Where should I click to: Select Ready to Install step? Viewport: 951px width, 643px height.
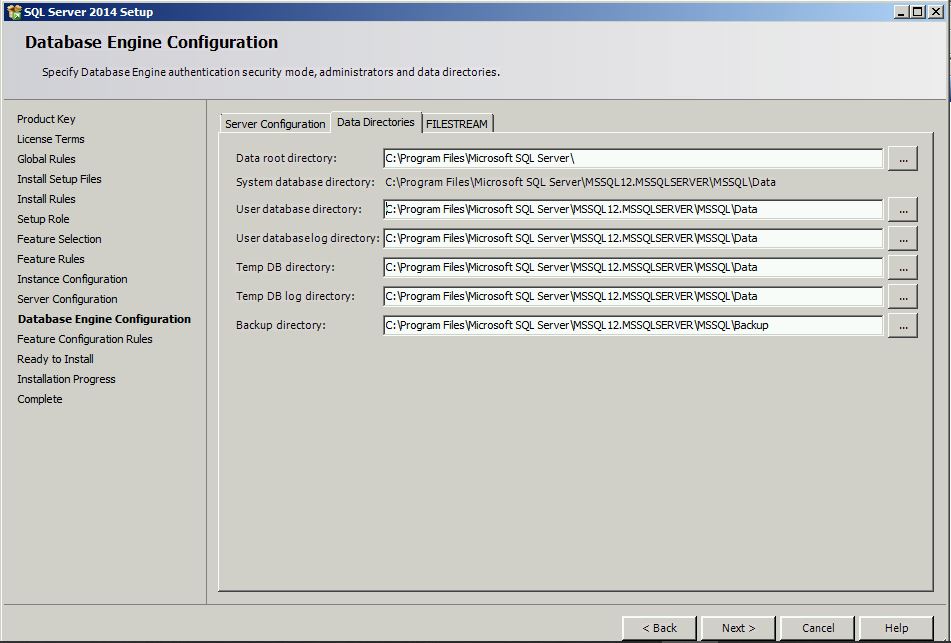click(55, 359)
